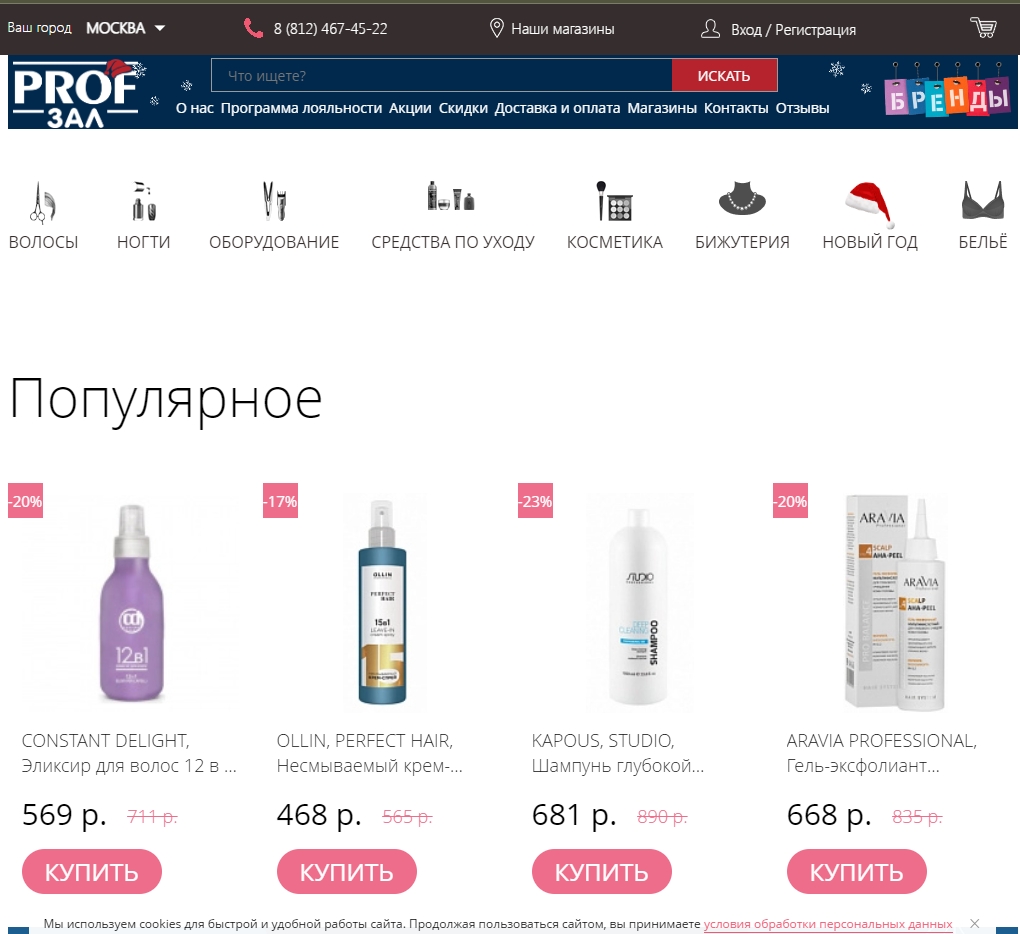Click ВОЛОСЫ category label

[44, 242]
